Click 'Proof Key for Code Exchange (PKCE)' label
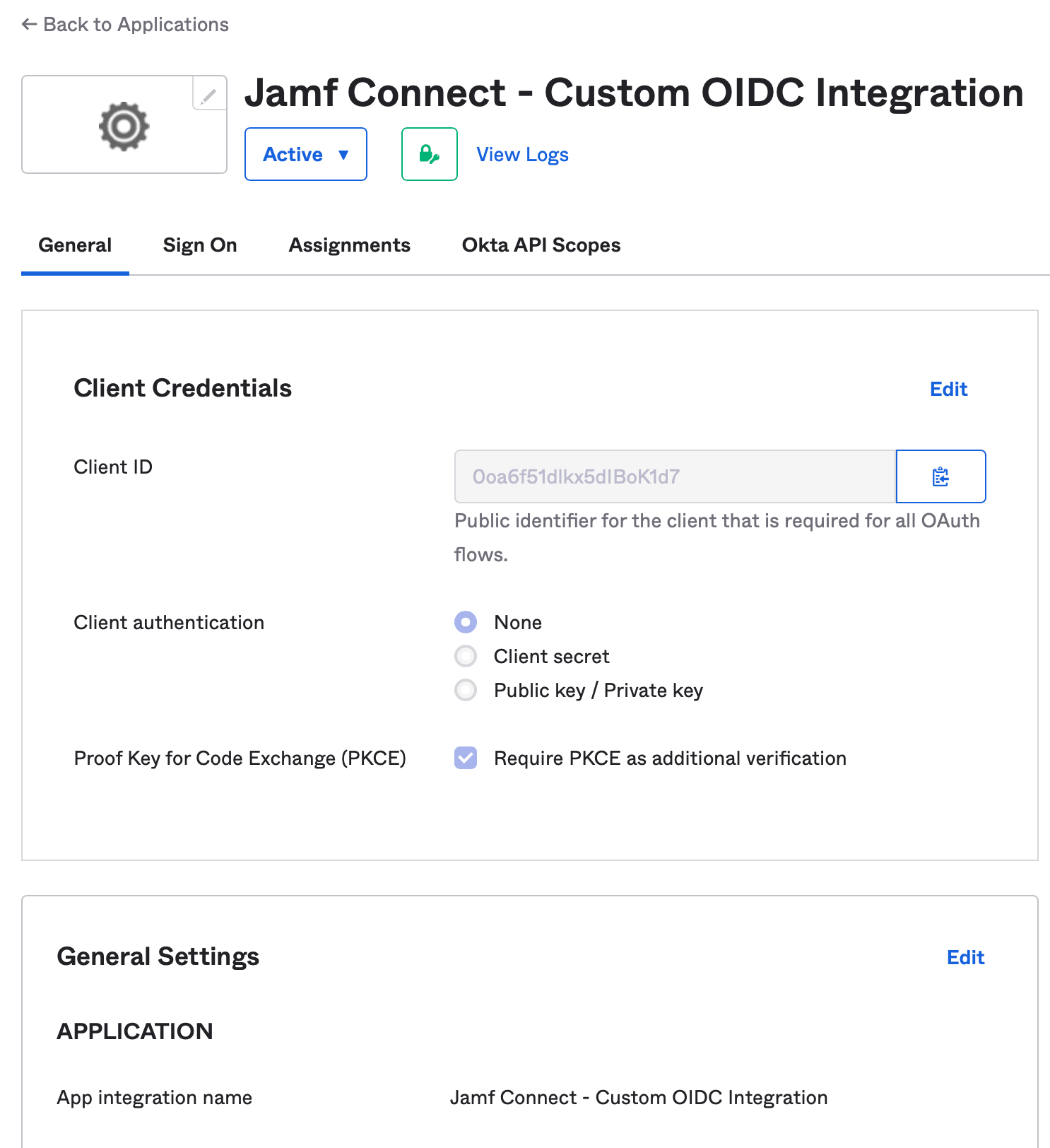This screenshot has height=1148, width=1050. [x=240, y=758]
